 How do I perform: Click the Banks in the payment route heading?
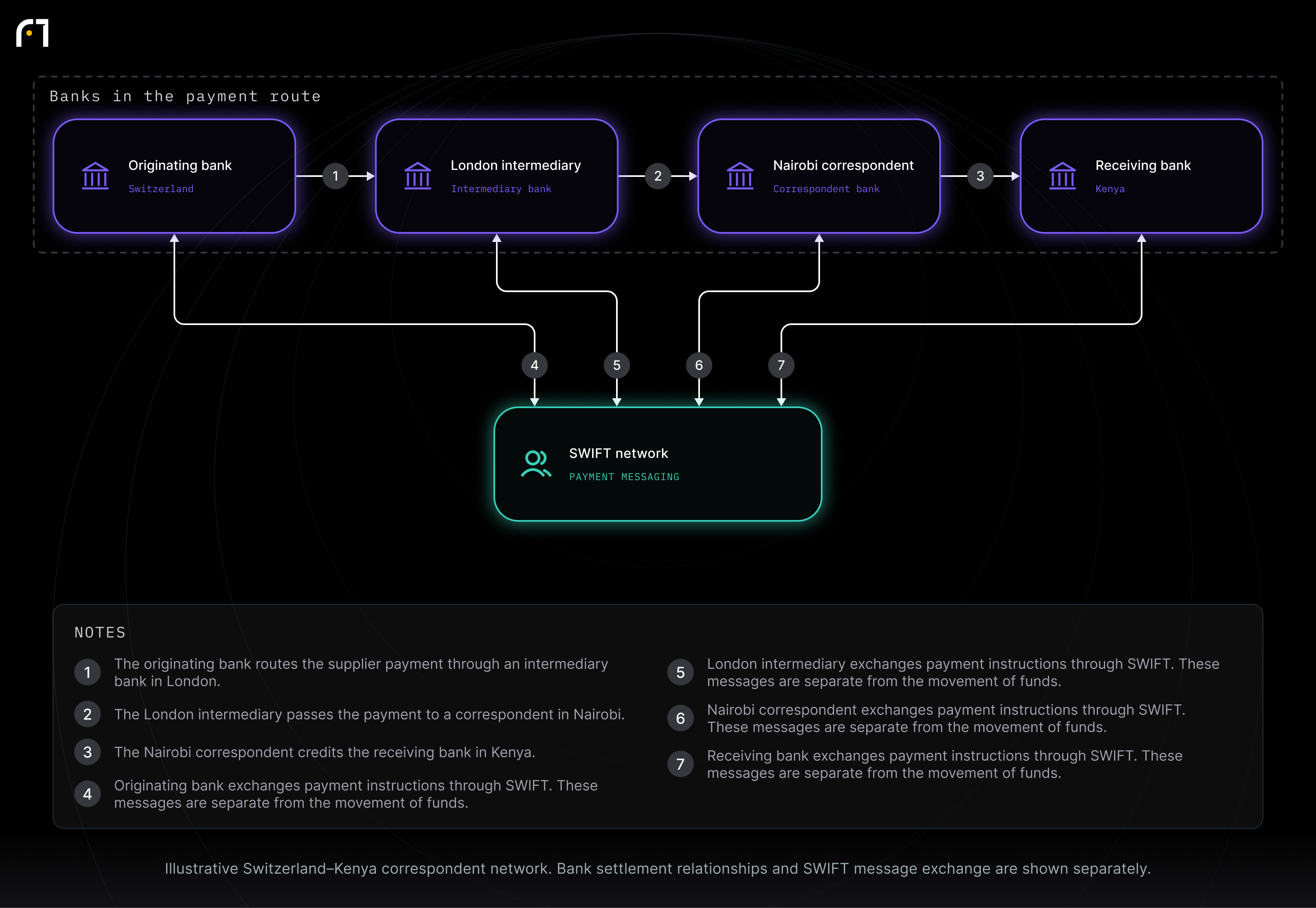[x=185, y=96]
